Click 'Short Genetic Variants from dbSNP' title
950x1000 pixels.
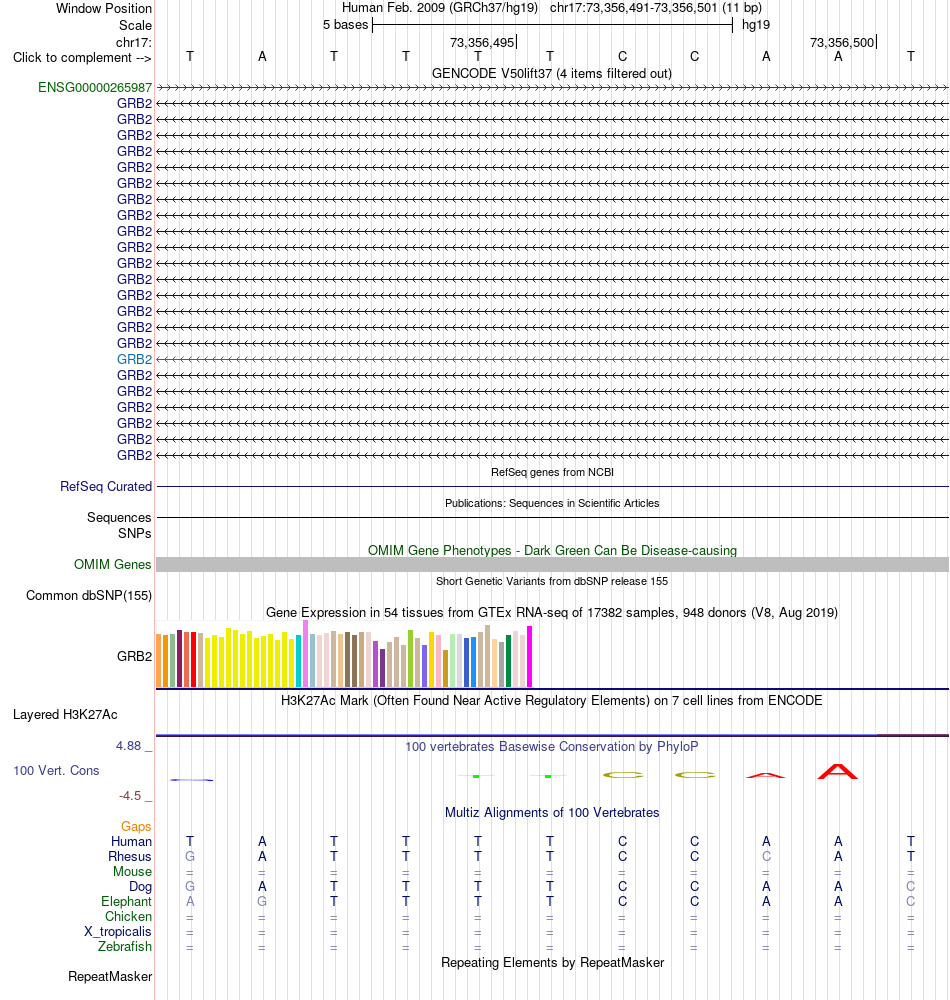(552, 581)
